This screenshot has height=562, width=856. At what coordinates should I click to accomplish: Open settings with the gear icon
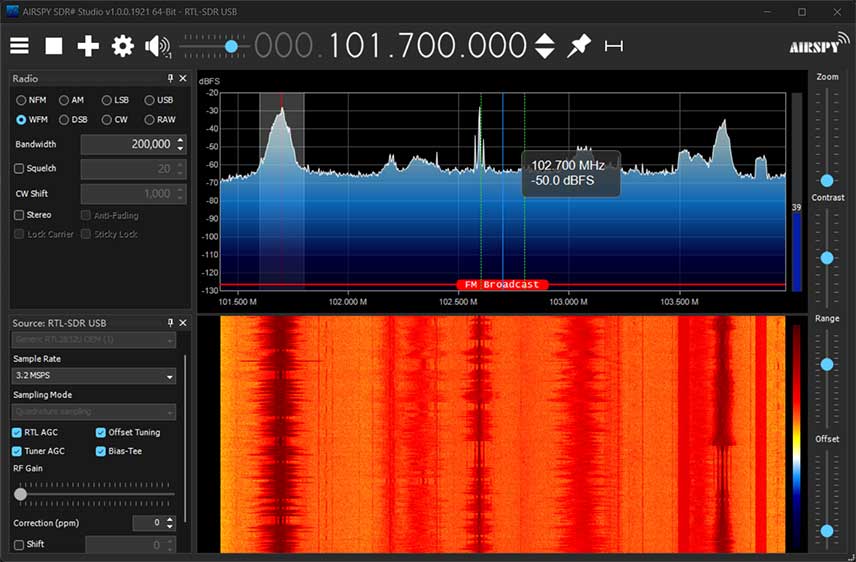[123, 46]
